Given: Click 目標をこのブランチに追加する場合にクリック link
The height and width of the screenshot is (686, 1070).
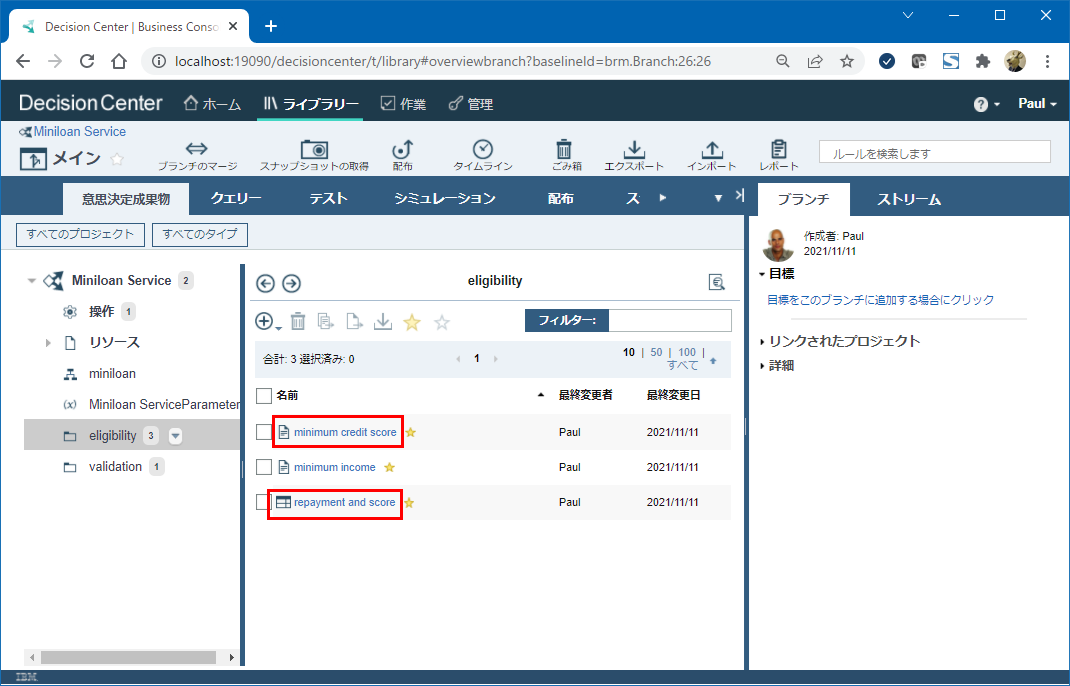Looking at the screenshot, I should (880, 300).
